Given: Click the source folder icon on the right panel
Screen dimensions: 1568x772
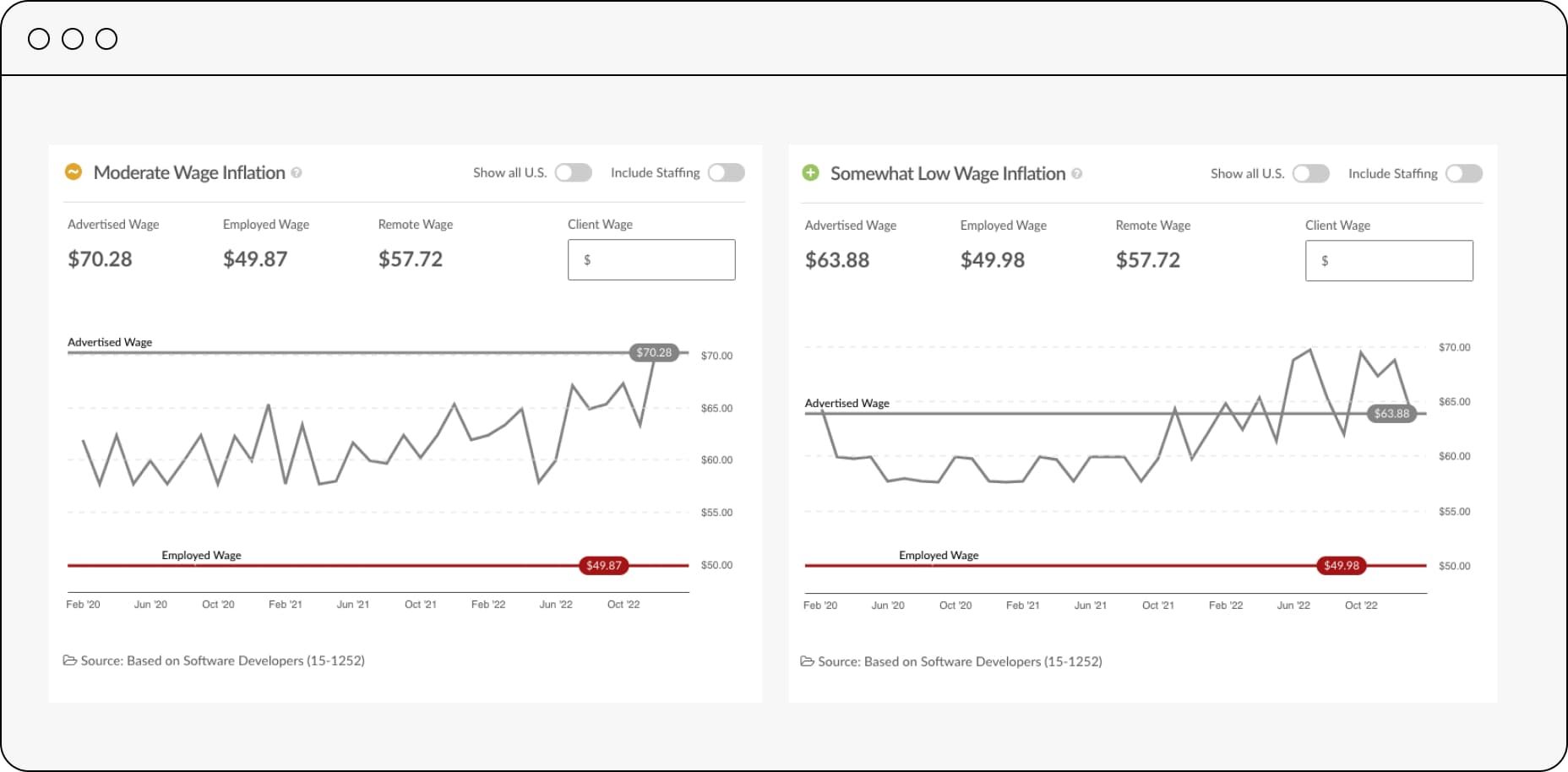Looking at the screenshot, I should click(x=807, y=661).
